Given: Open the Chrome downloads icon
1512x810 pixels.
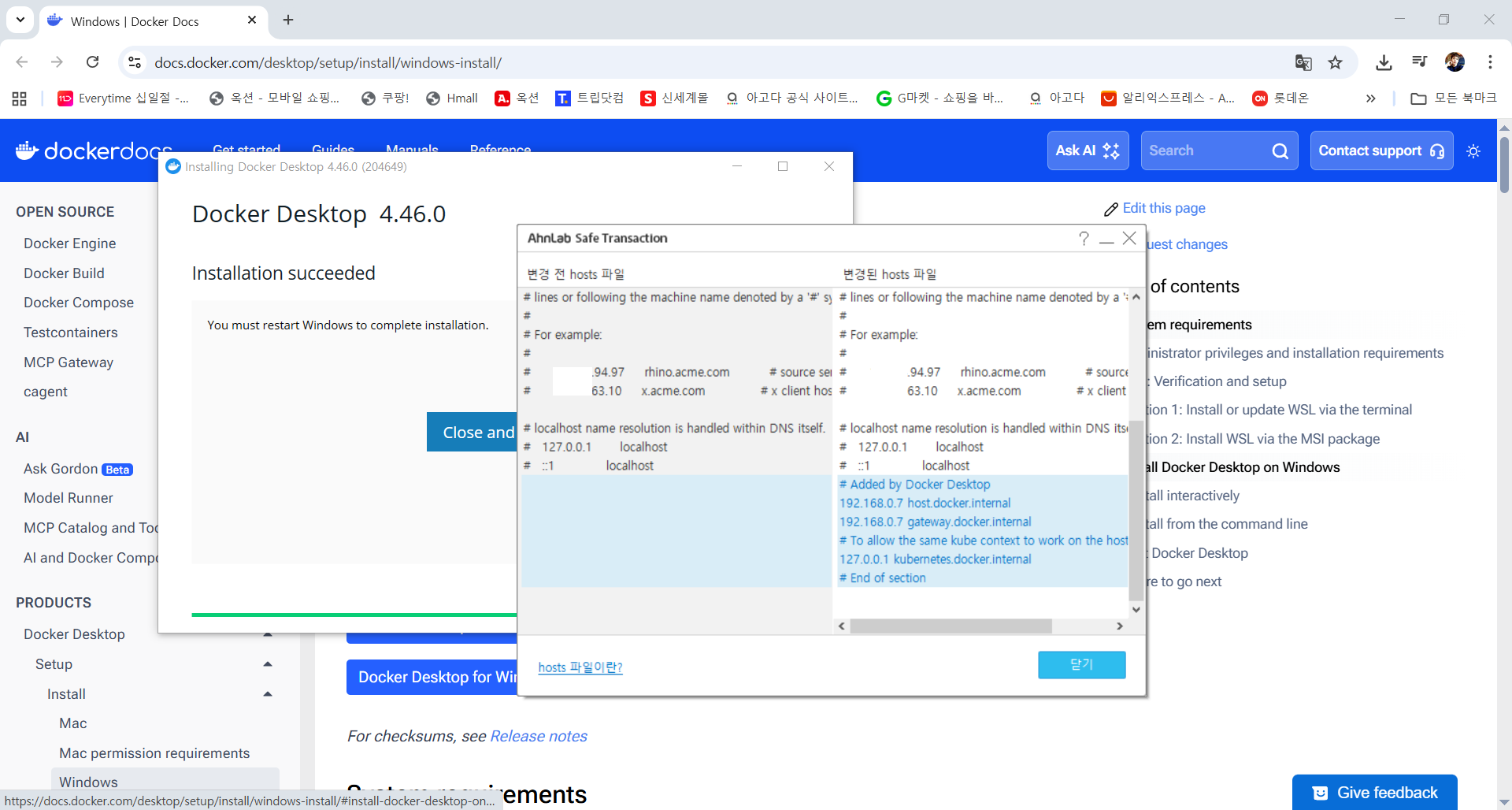Looking at the screenshot, I should (1384, 62).
